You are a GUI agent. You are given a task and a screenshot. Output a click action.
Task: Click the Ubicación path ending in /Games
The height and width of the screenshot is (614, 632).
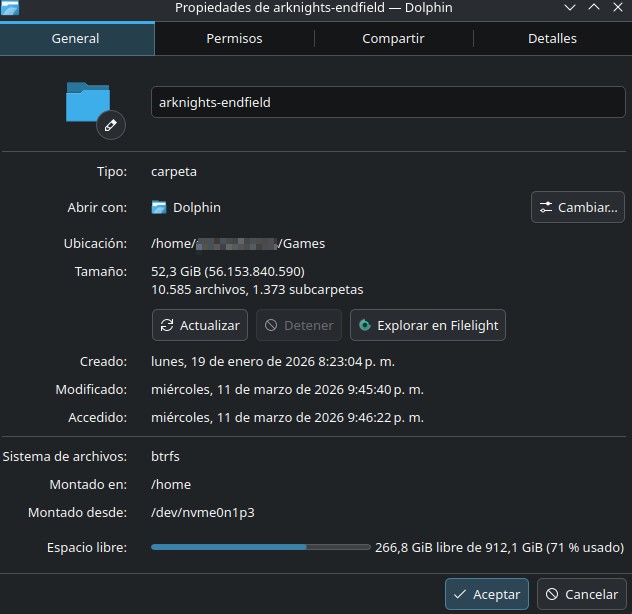pyautogui.click(x=238, y=244)
